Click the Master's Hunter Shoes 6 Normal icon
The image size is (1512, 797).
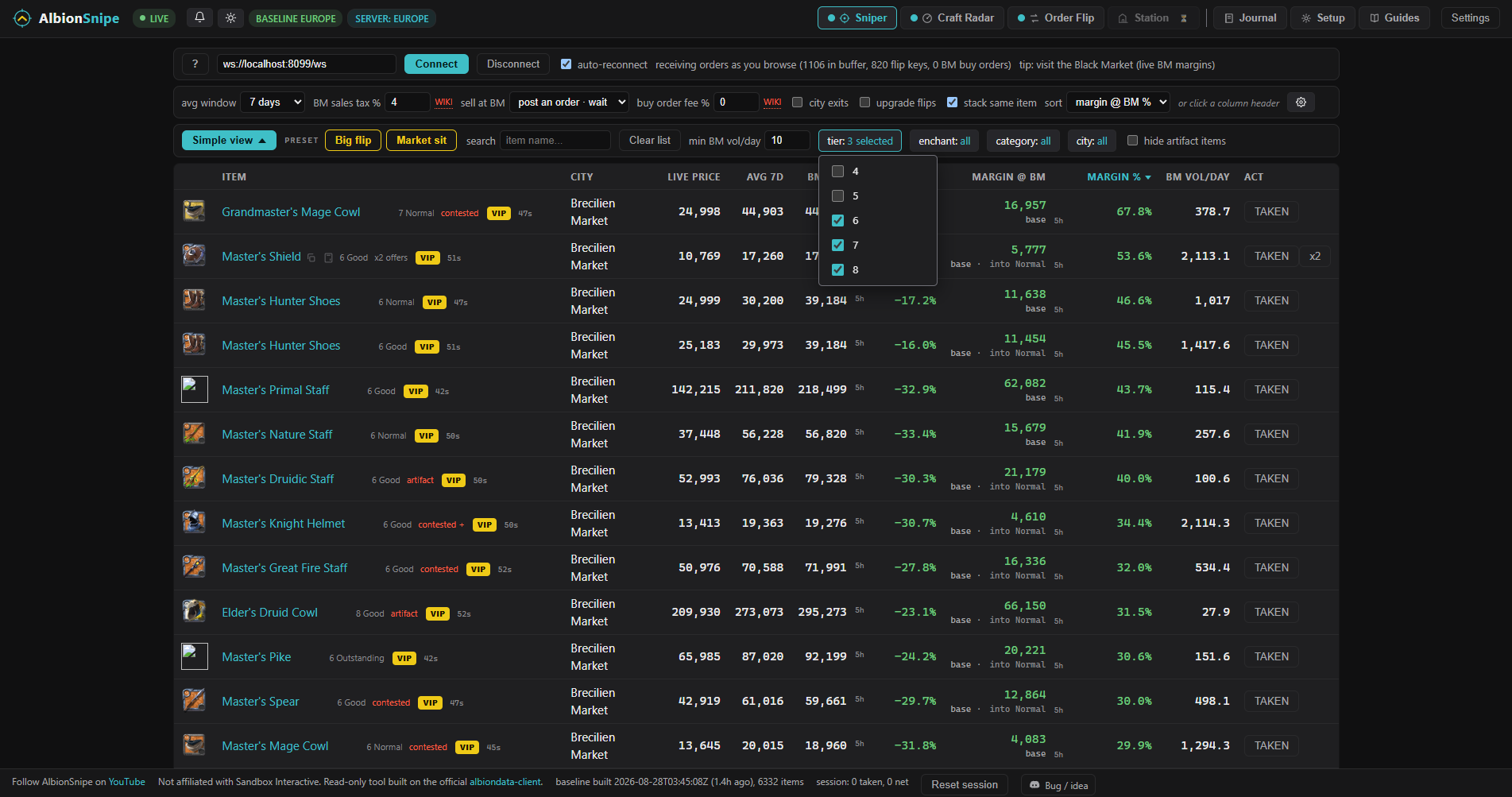(194, 300)
